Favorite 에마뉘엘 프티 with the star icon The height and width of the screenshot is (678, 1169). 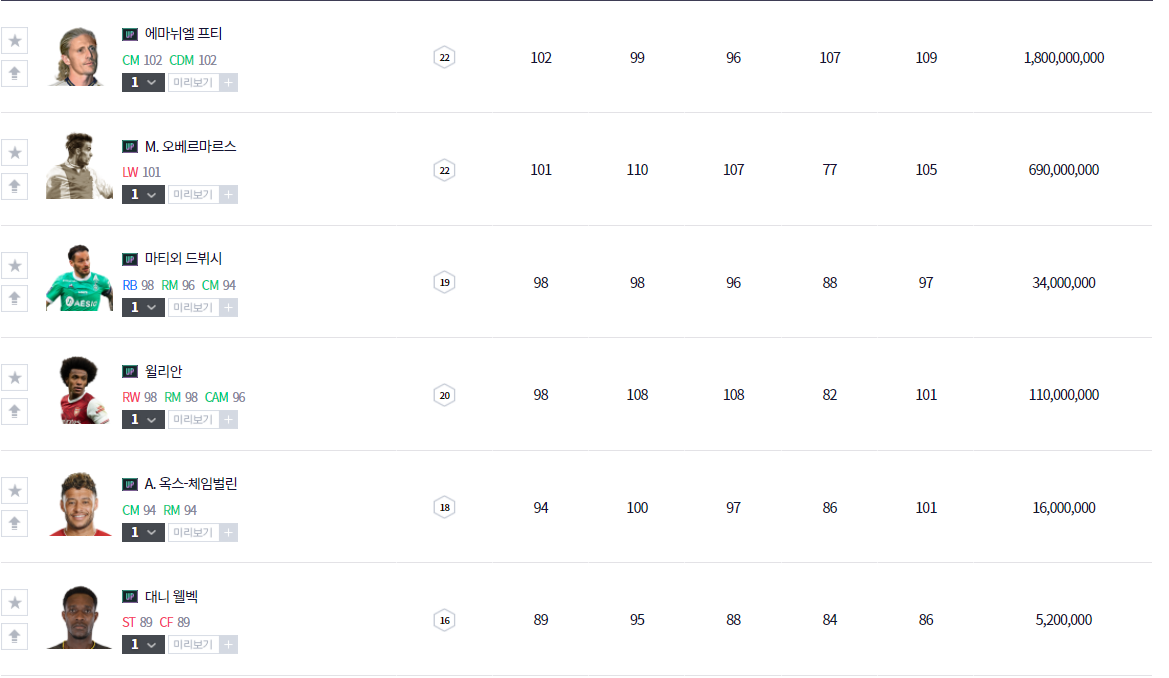coord(14,40)
